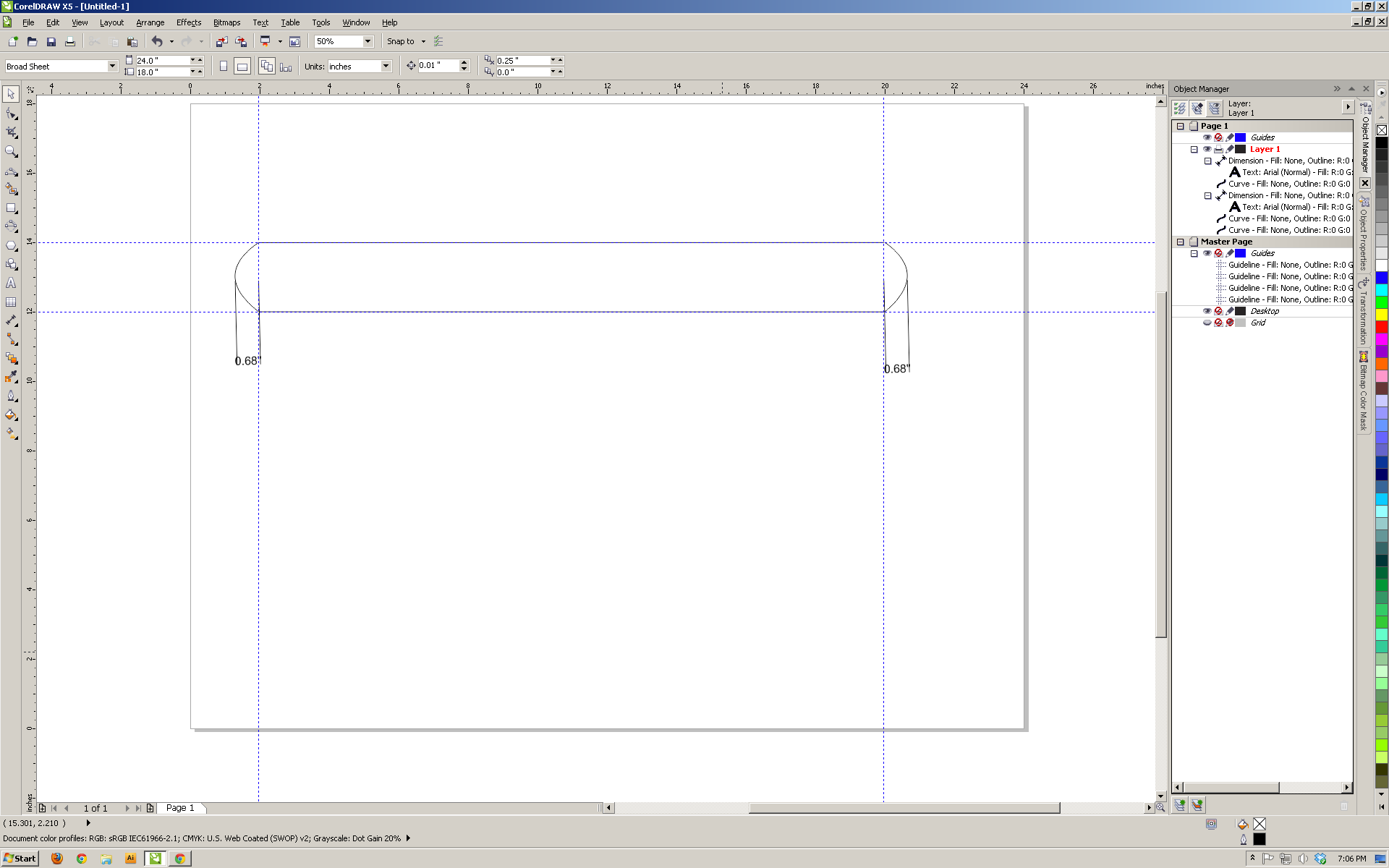
Task: Open Firefox from the taskbar
Action: (x=57, y=859)
